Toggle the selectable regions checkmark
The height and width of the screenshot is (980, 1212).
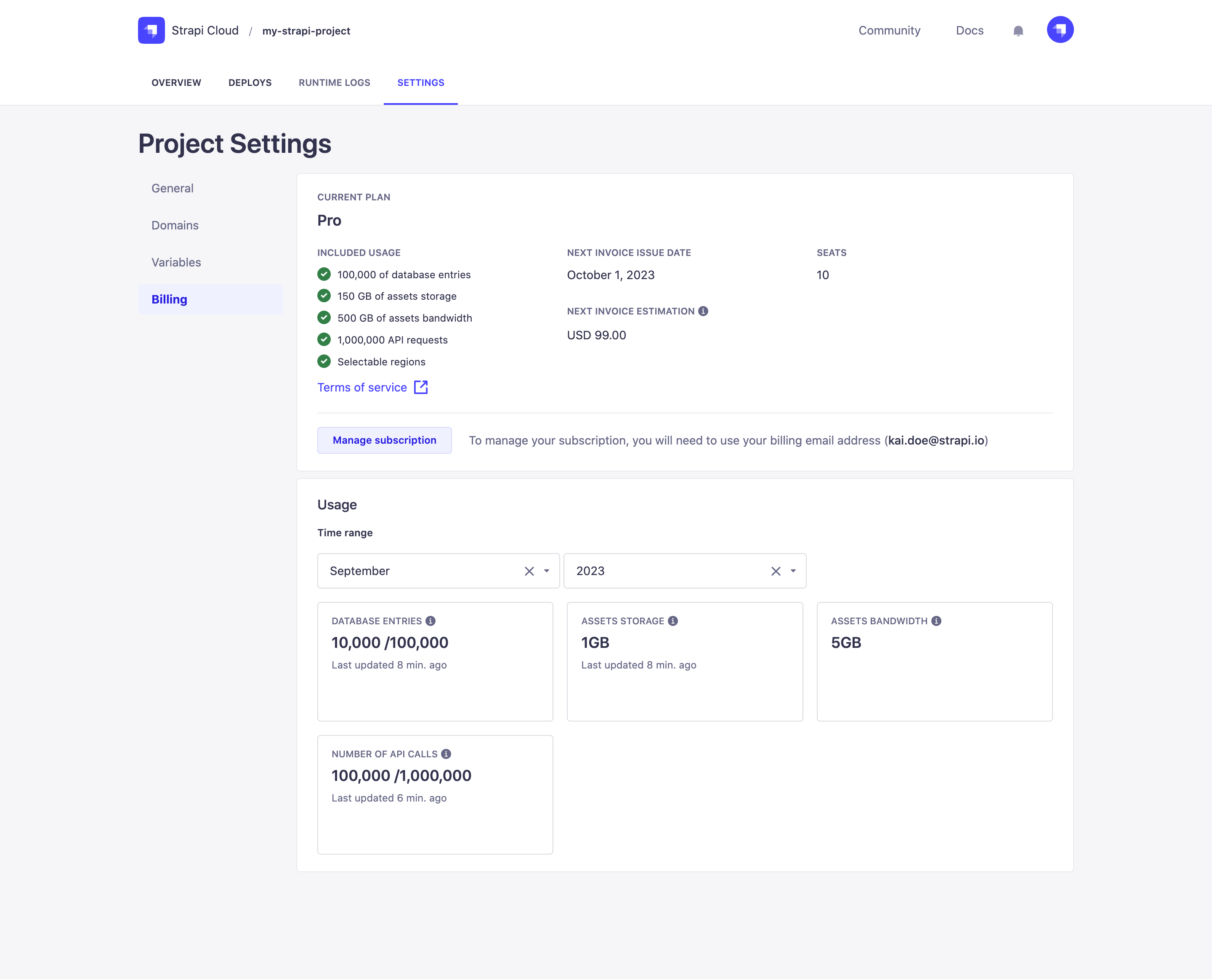(x=323, y=361)
